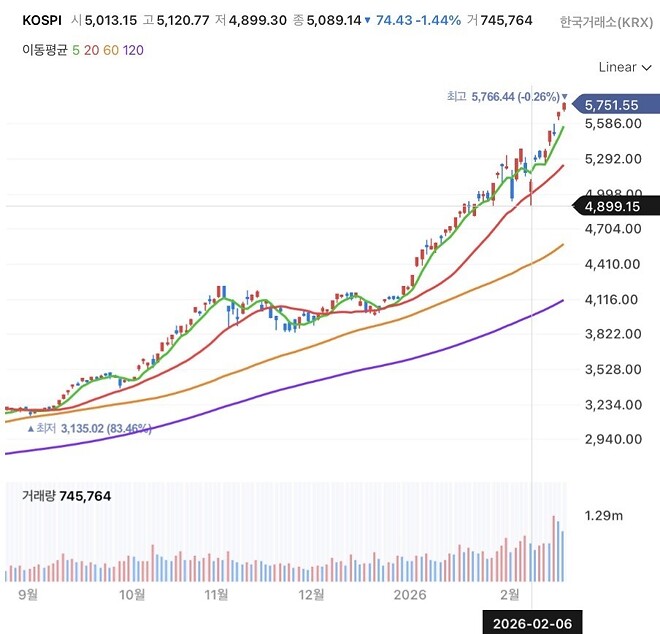Click the 최고 5,766.44 high marker
660x634 pixels.
tap(506, 96)
